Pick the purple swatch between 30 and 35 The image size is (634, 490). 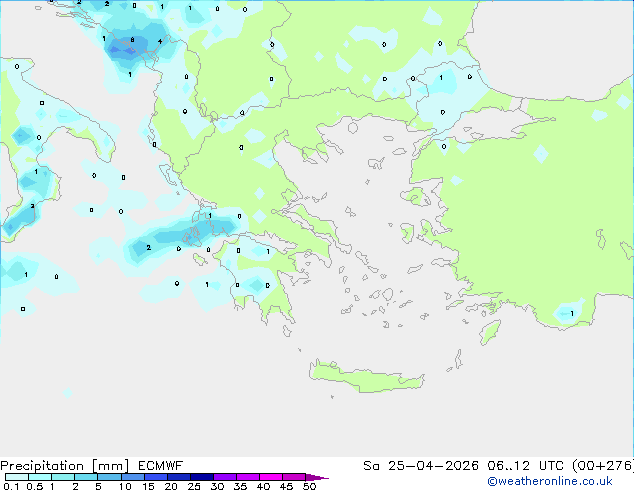(225, 477)
